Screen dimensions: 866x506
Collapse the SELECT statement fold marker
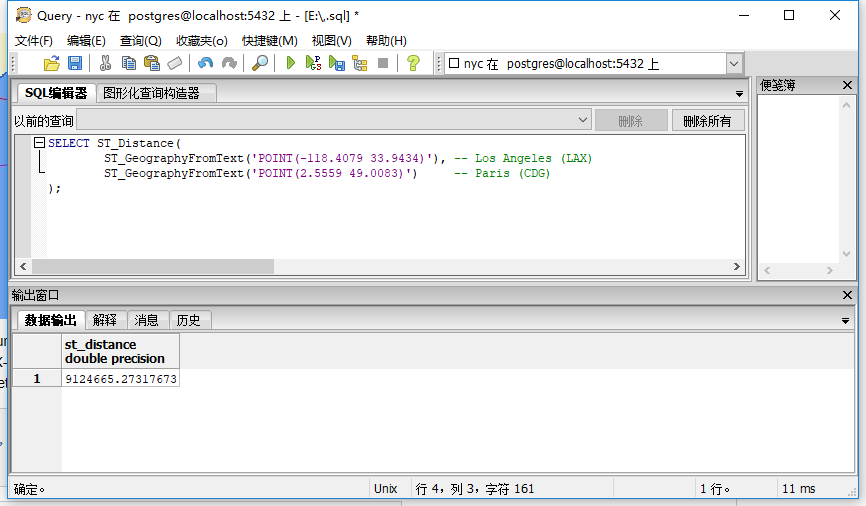point(39,143)
